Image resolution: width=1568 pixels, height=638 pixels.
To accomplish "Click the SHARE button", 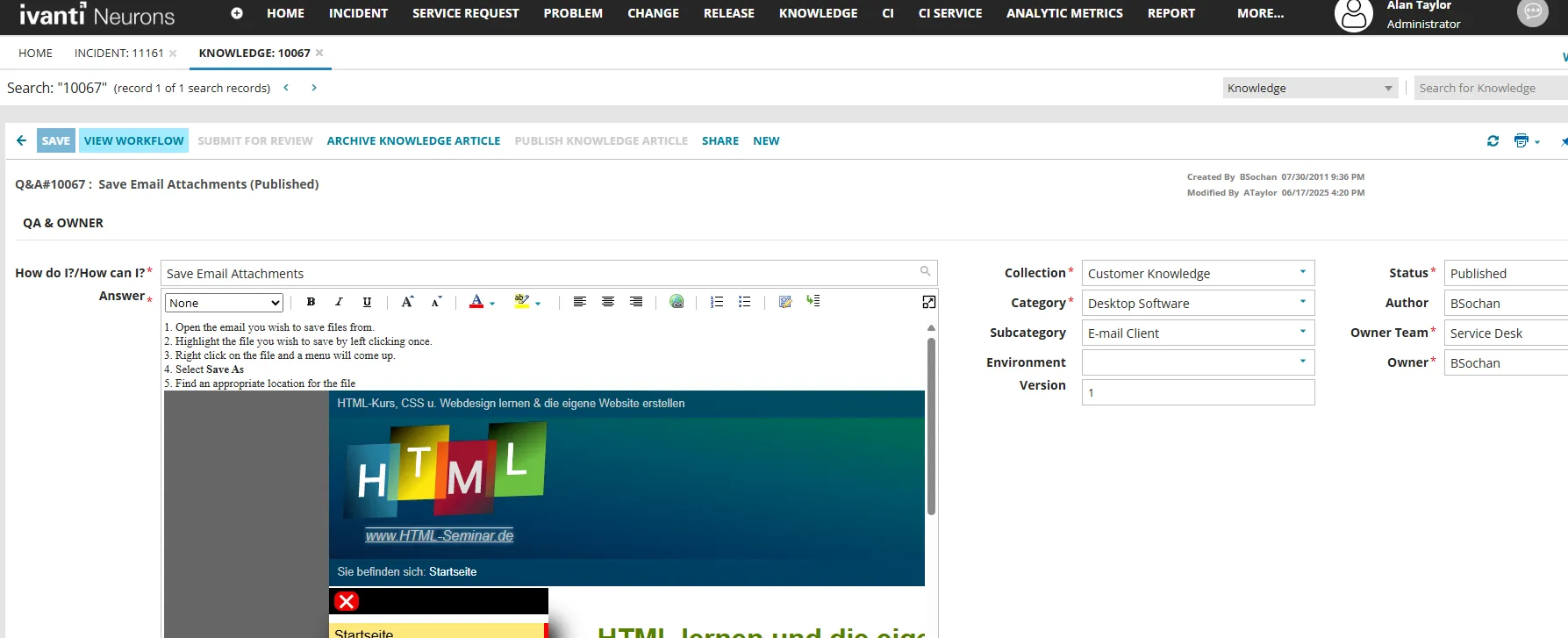I will tap(720, 140).
